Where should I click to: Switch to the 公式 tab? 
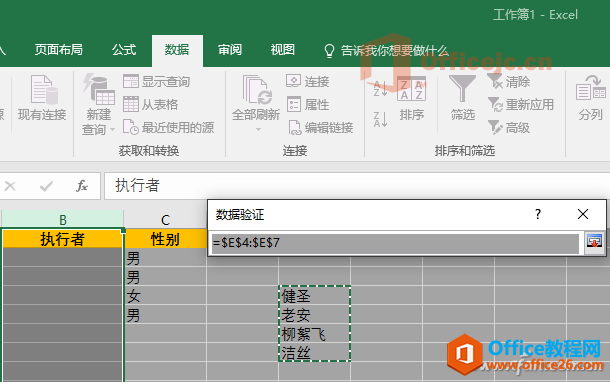(124, 50)
